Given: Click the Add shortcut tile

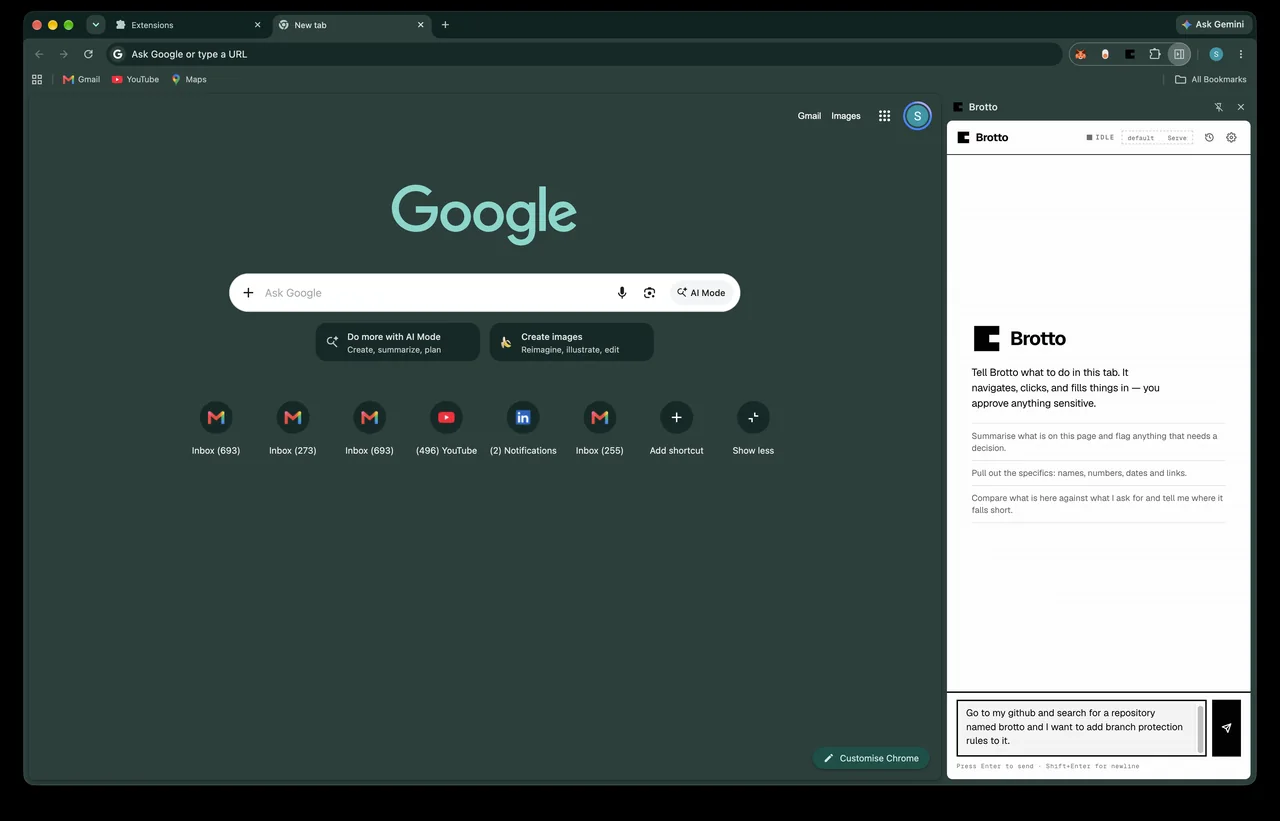Looking at the screenshot, I should click(676, 428).
